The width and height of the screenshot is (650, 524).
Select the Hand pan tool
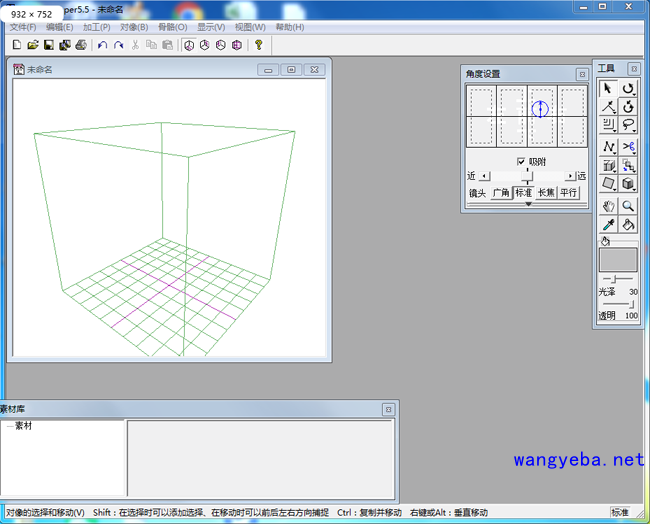[608, 205]
